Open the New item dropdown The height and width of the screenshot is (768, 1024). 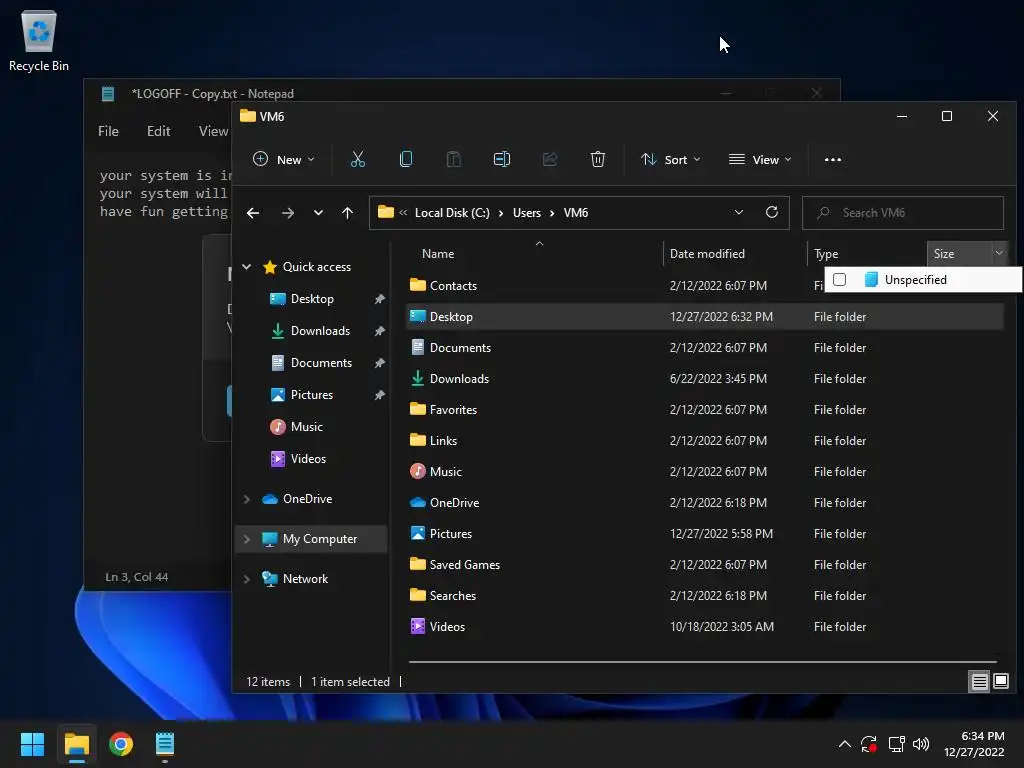point(284,159)
